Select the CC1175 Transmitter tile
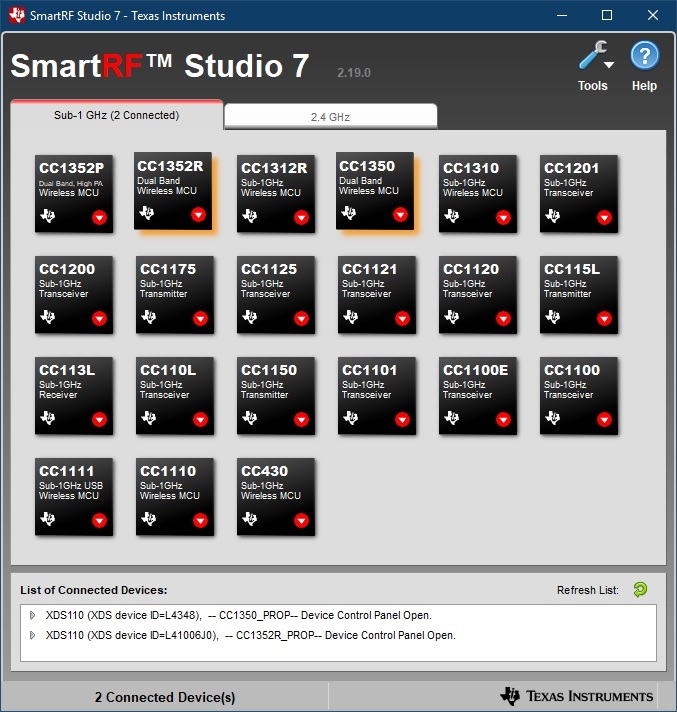 [175, 295]
